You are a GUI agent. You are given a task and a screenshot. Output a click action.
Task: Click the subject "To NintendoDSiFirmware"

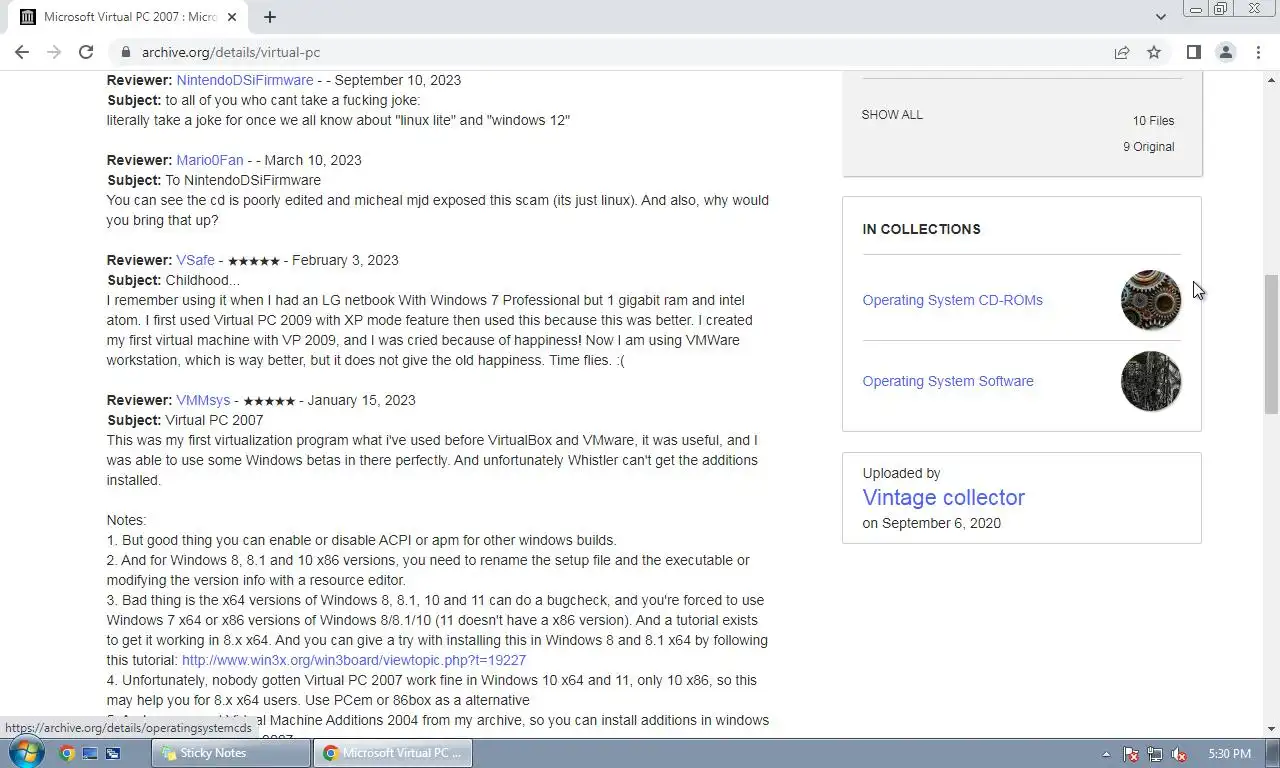(x=243, y=180)
